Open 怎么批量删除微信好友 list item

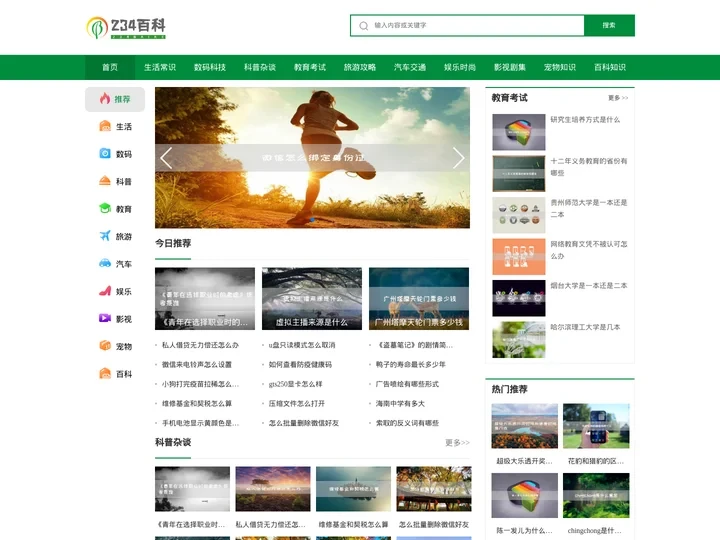(x=304, y=423)
